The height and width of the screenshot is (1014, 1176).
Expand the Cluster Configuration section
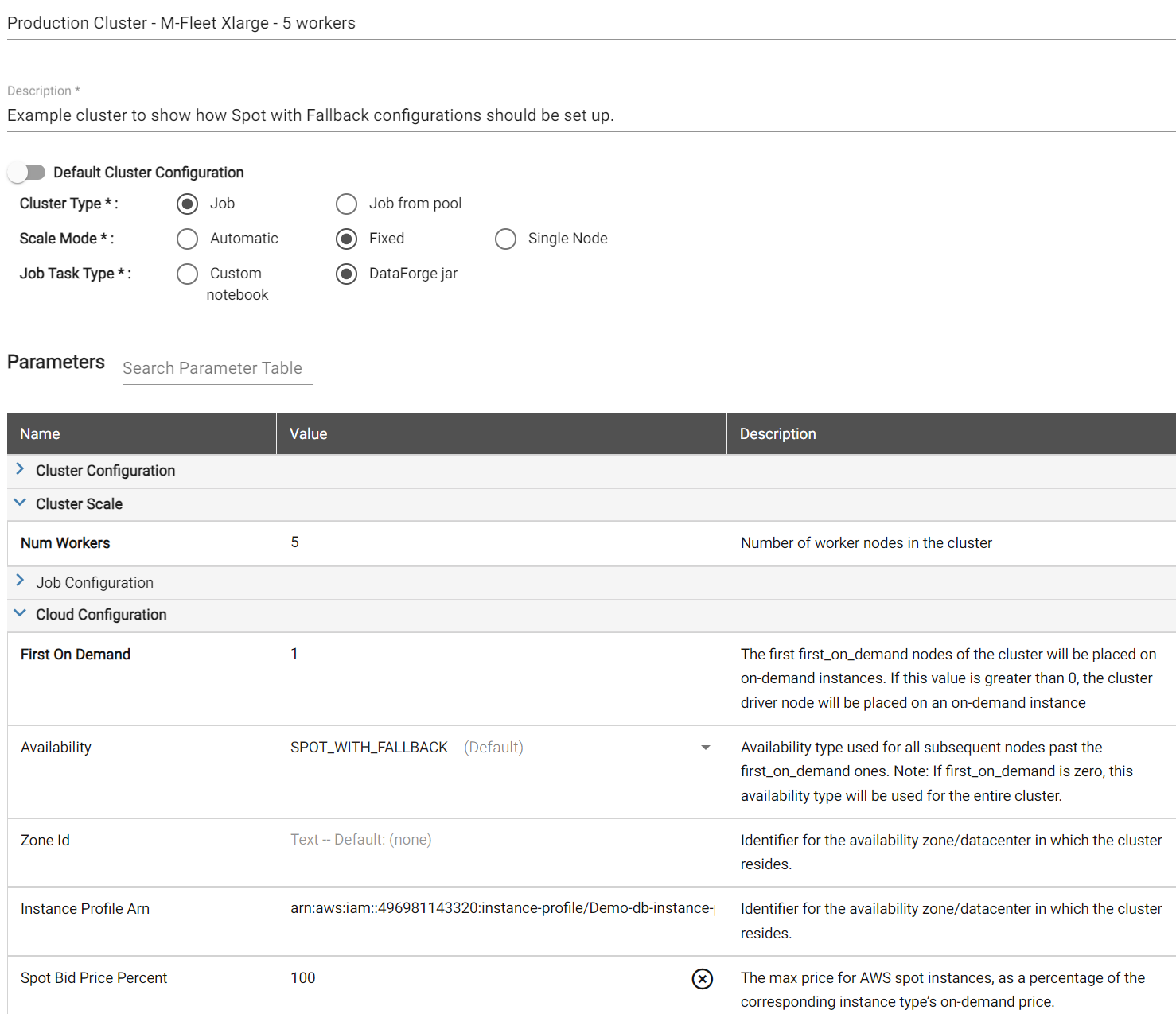coord(20,469)
